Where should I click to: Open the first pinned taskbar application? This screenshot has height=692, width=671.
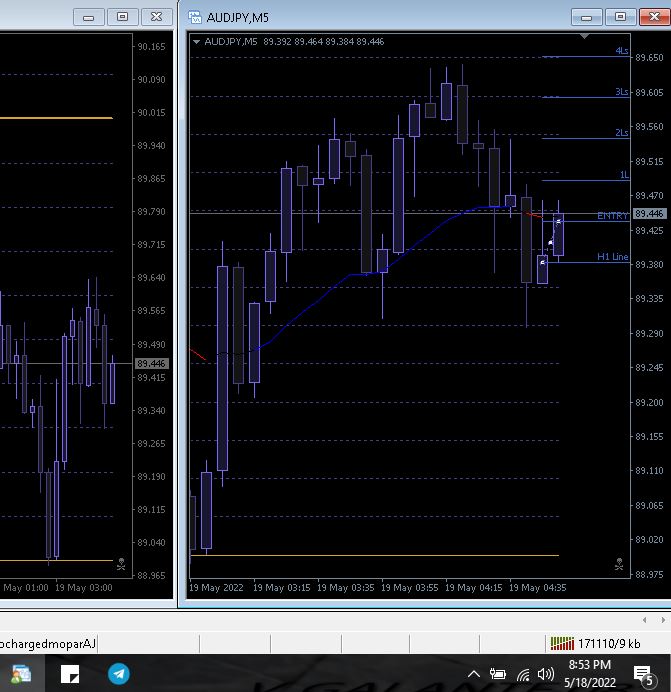coord(20,674)
